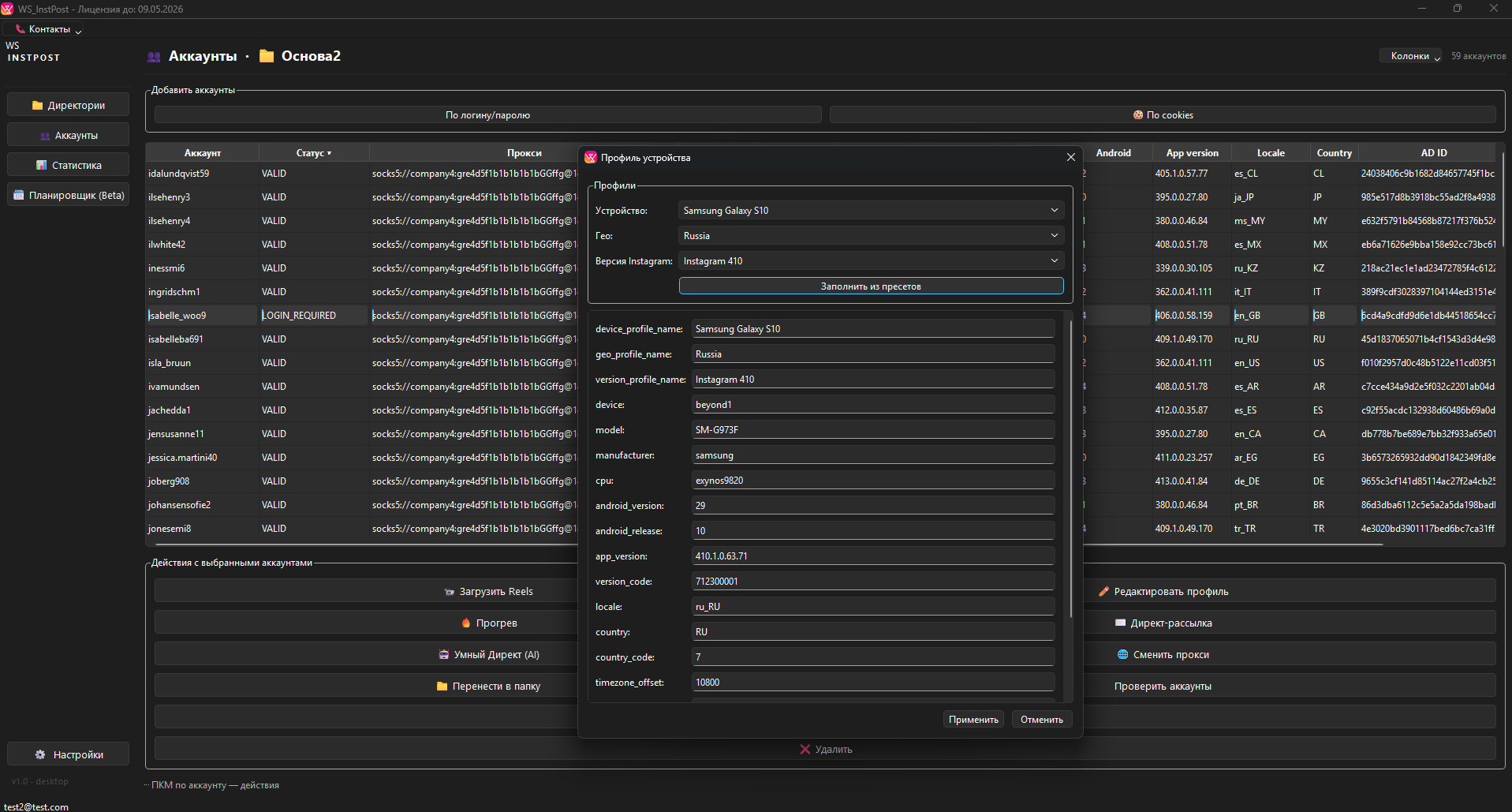Open the Контакты menu
Image resolution: width=1512 pixels, height=812 pixels.
click(x=49, y=29)
